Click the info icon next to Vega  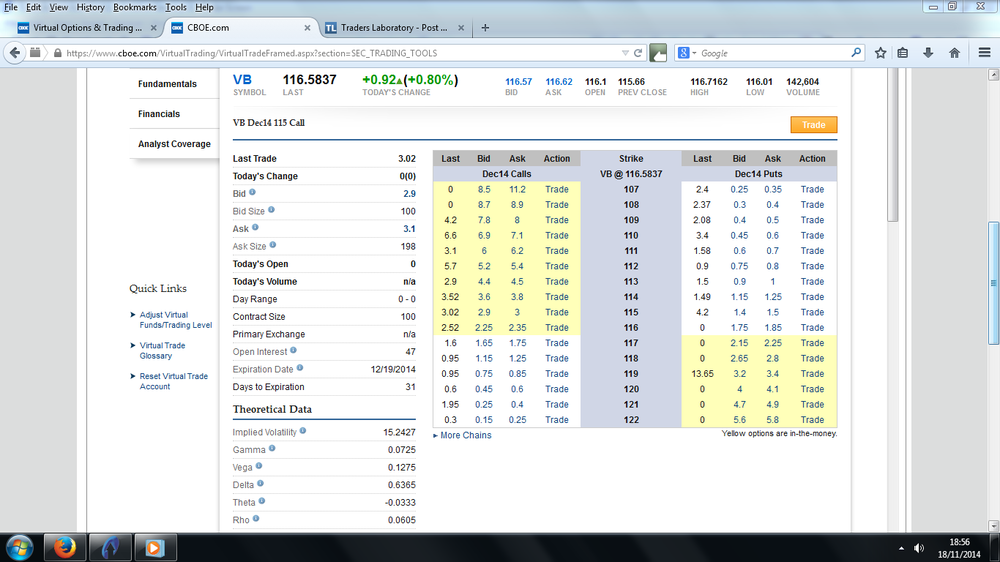tap(259, 466)
